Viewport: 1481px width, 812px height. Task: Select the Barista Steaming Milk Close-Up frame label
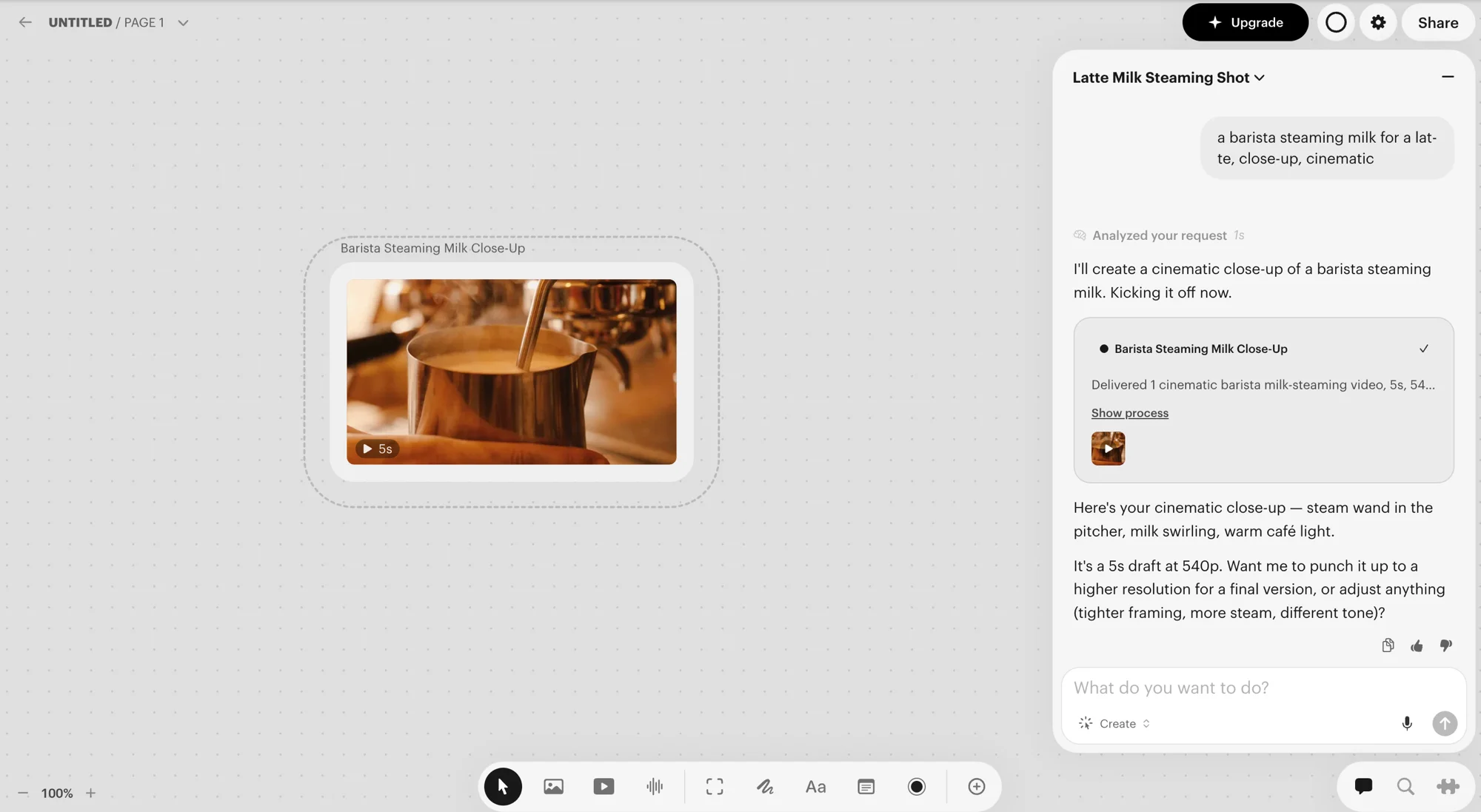(x=432, y=248)
